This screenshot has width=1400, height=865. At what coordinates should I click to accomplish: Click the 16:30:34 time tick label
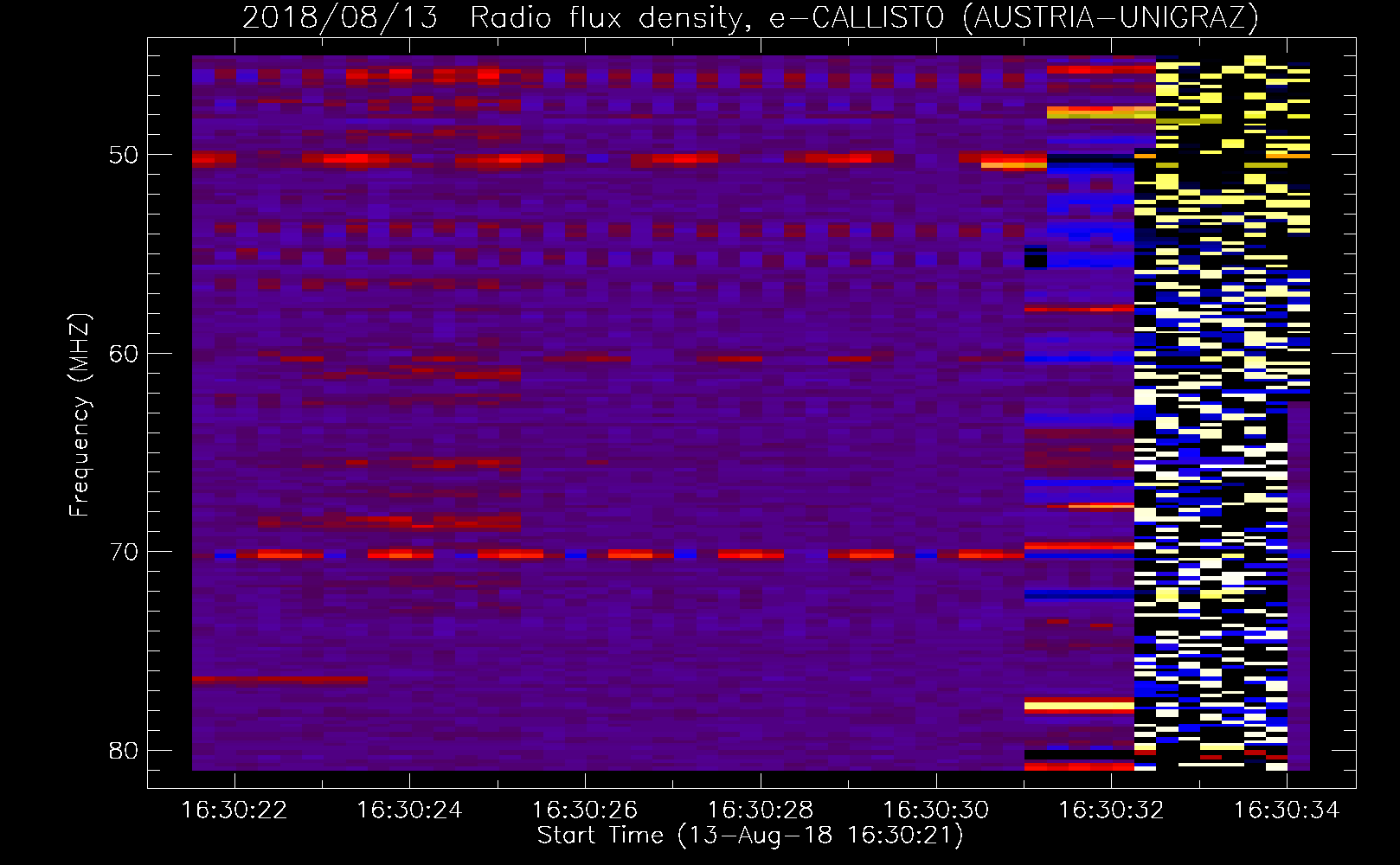[x=1287, y=810]
